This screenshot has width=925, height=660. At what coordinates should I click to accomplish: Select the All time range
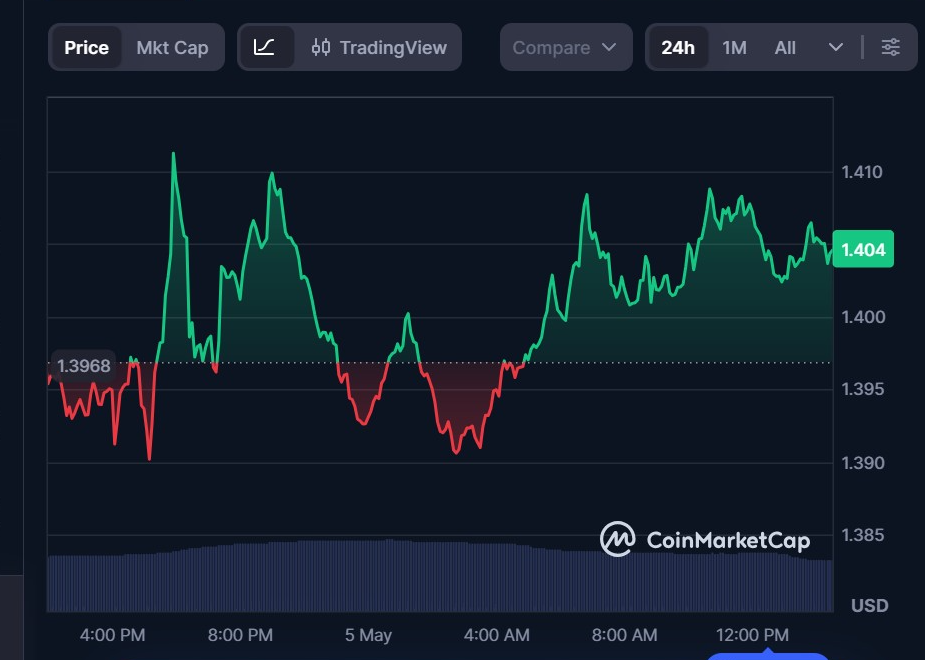[785, 47]
